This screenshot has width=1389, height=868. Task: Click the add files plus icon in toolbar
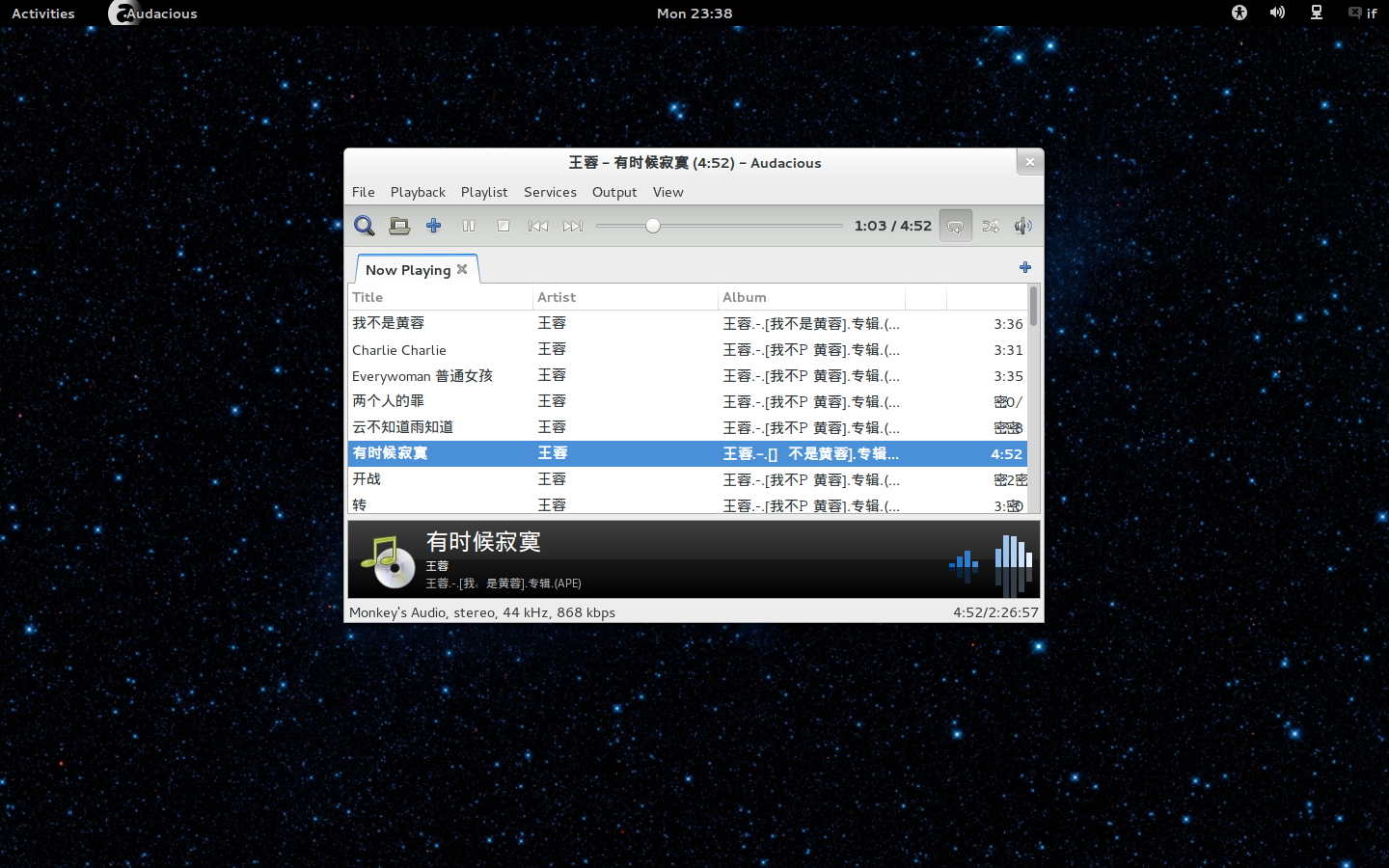[x=434, y=226]
